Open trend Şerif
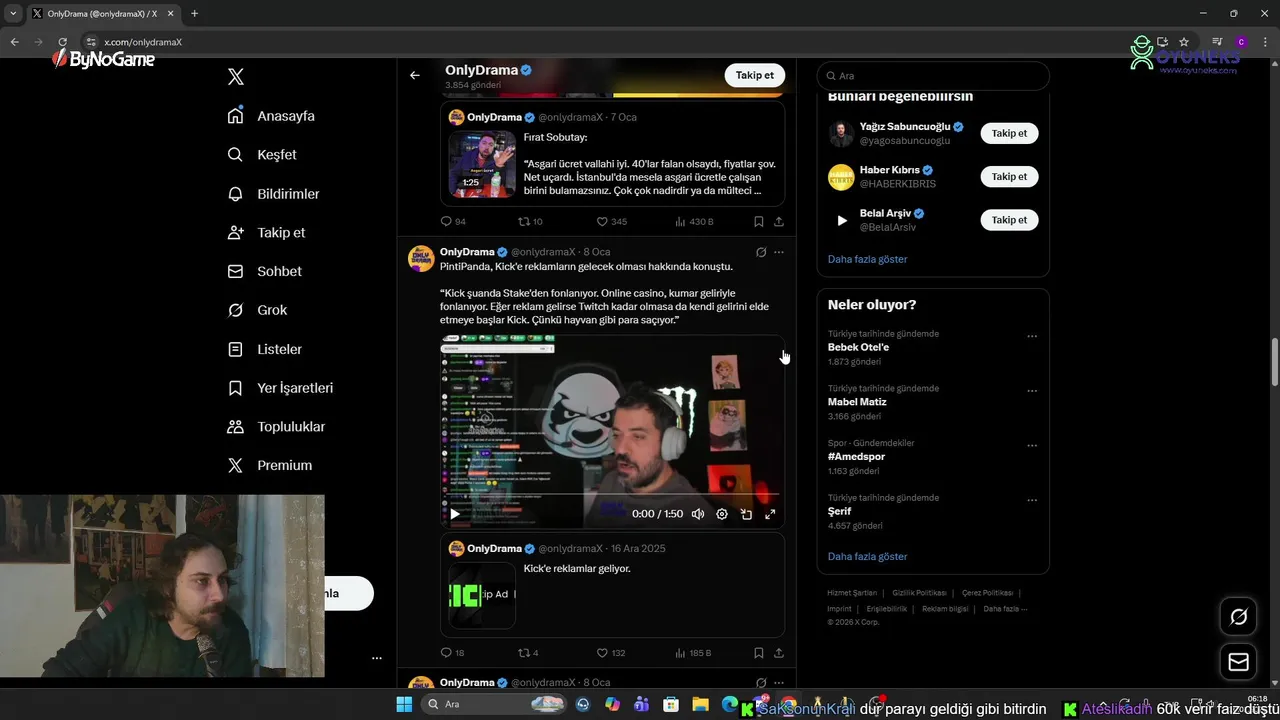This screenshot has height=720, width=1280. (x=839, y=511)
